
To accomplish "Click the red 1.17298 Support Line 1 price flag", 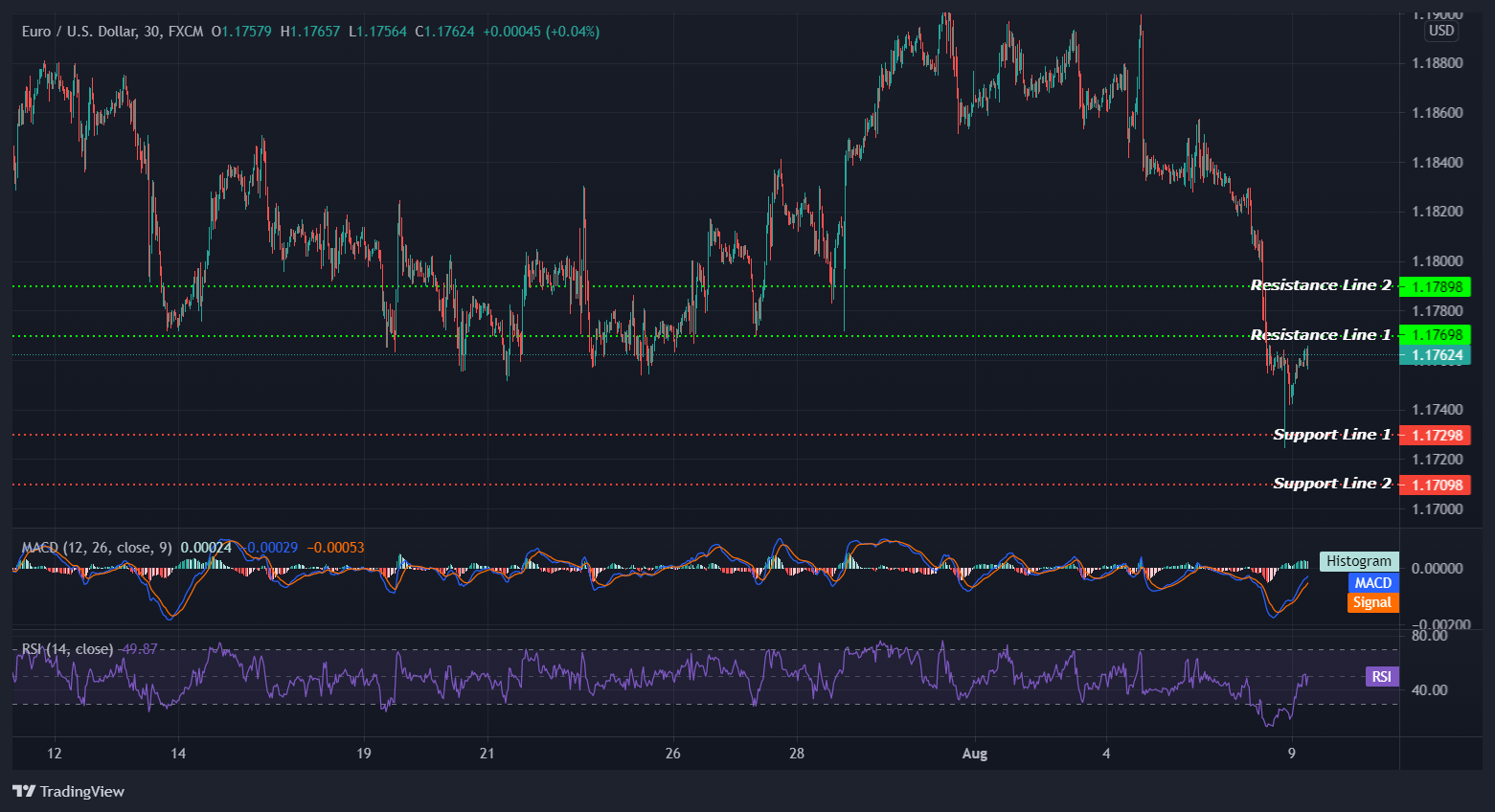I will coord(1435,435).
